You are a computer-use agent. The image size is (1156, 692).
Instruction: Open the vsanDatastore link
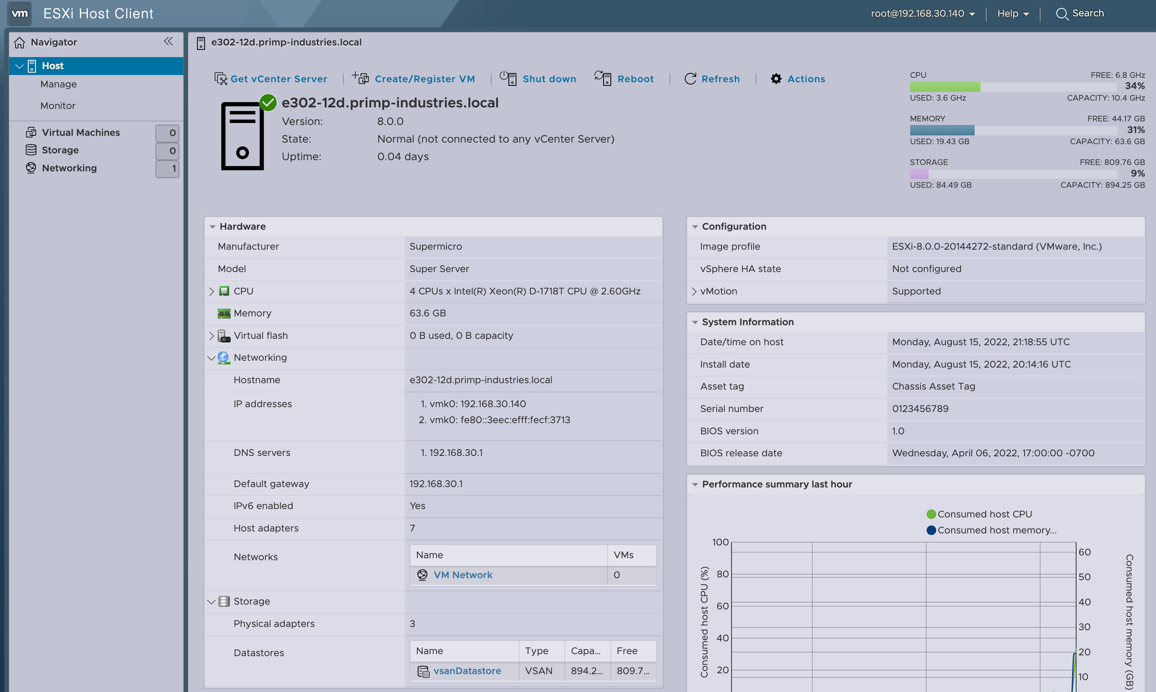tap(467, 671)
